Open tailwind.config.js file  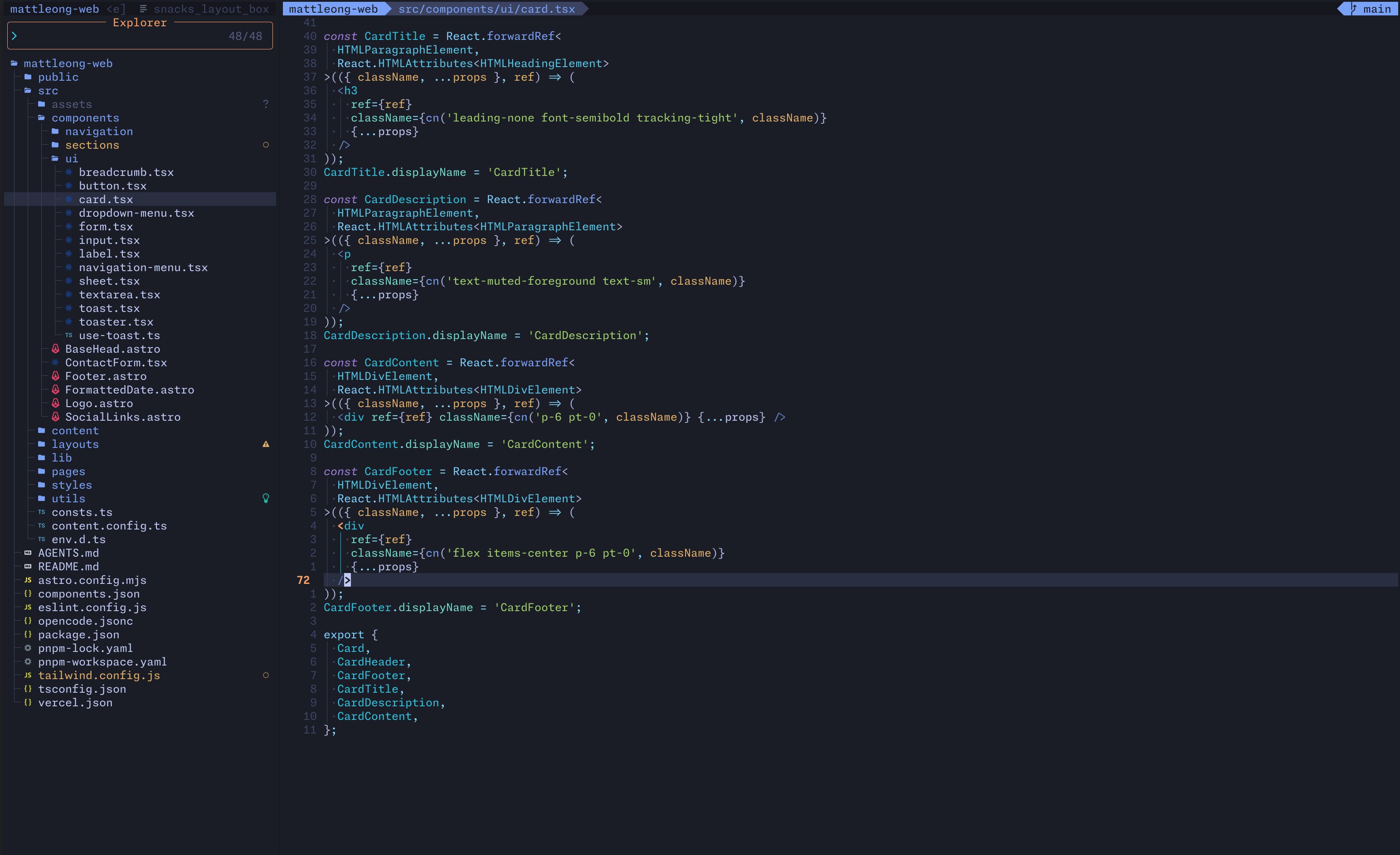pos(99,675)
